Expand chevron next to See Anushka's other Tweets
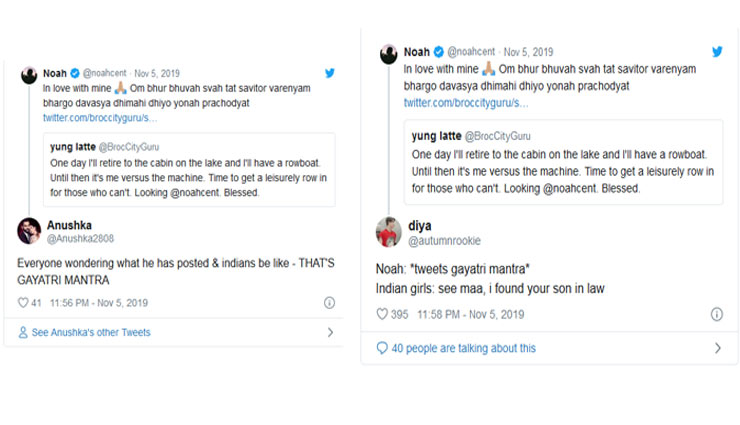 (329, 332)
